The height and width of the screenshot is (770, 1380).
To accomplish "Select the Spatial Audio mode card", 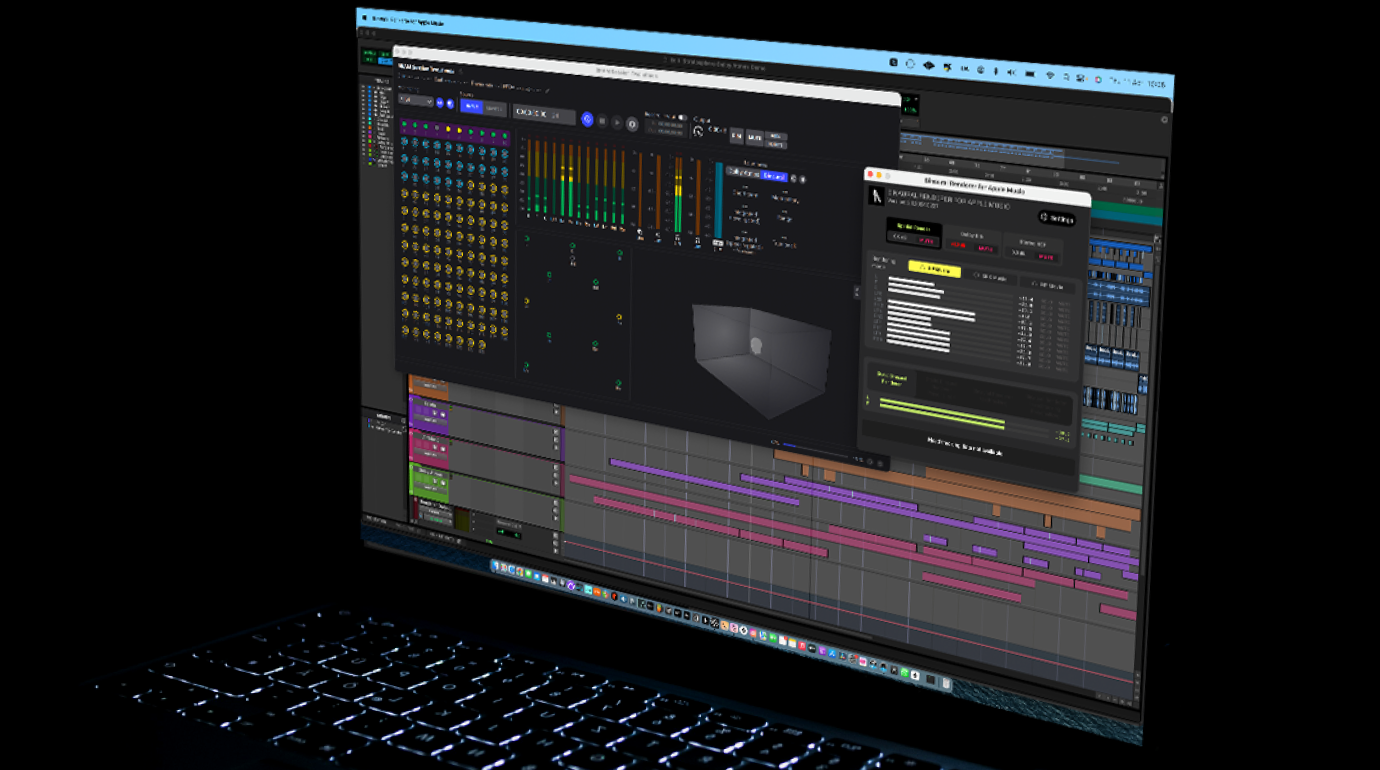I will 913,234.
